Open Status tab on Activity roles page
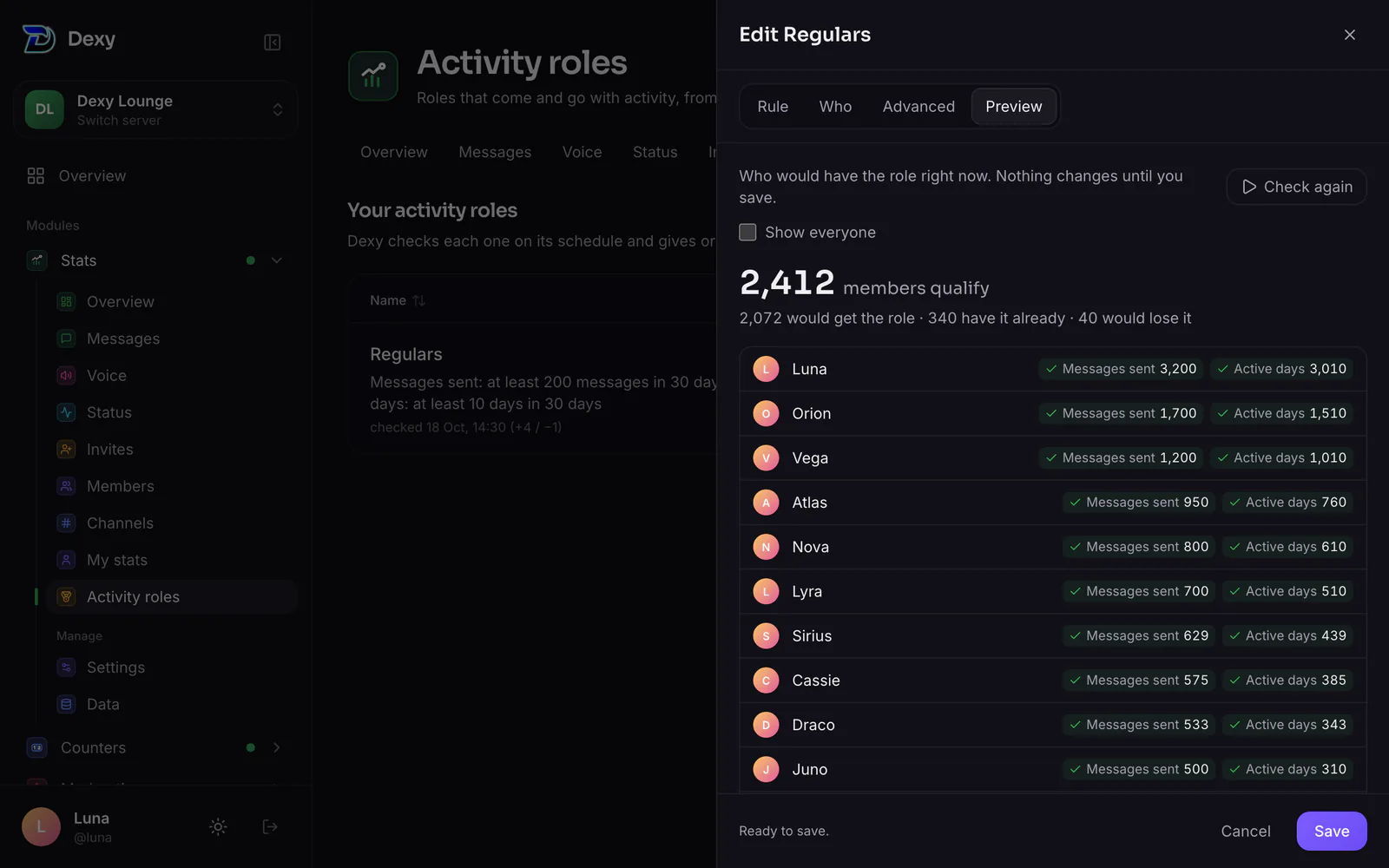1389x868 pixels. coord(655,152)
